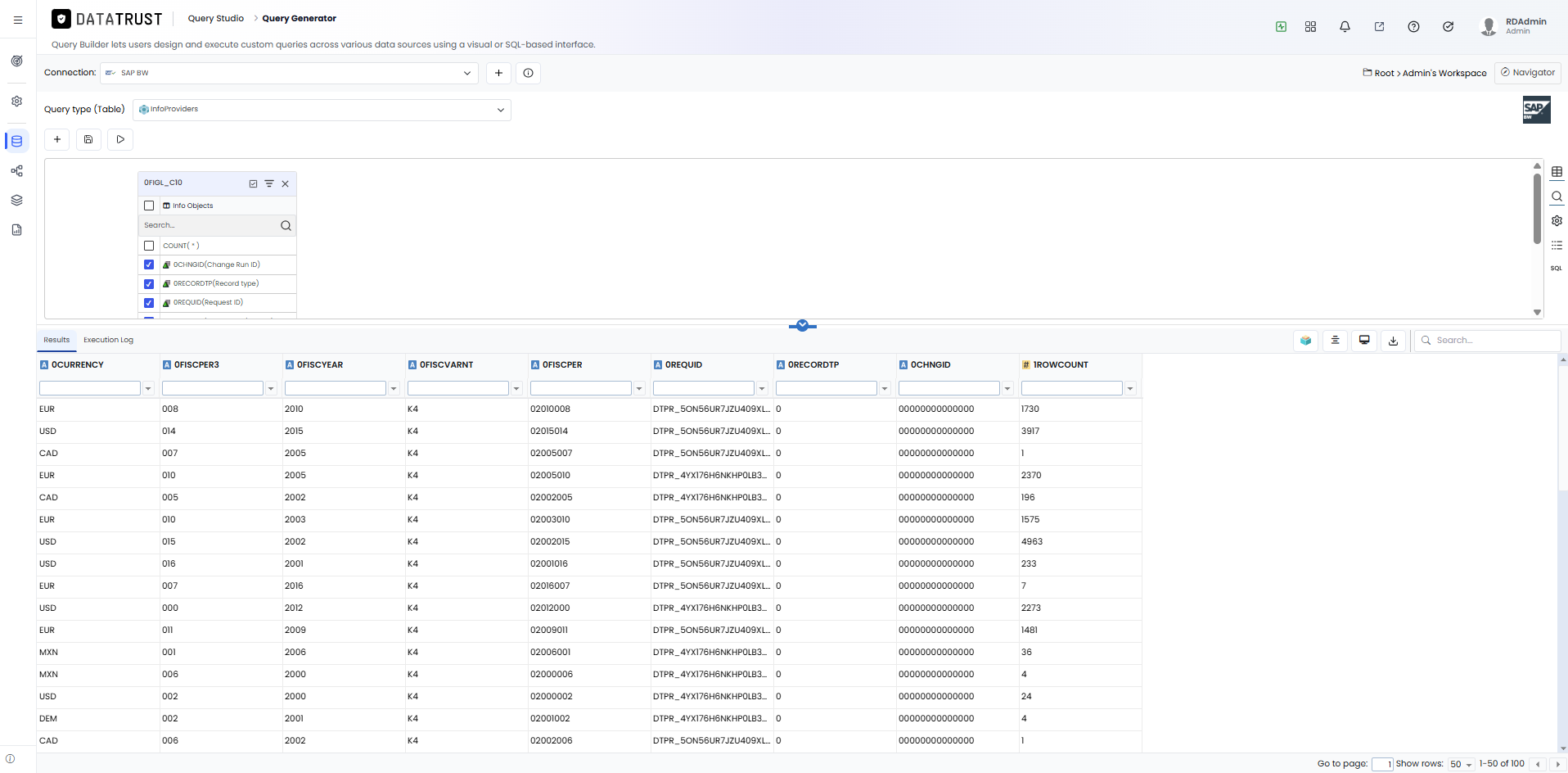This screenshot has width=1568, height=773.
Task: Open the hamburger menu
Action: tap(18, 20)
